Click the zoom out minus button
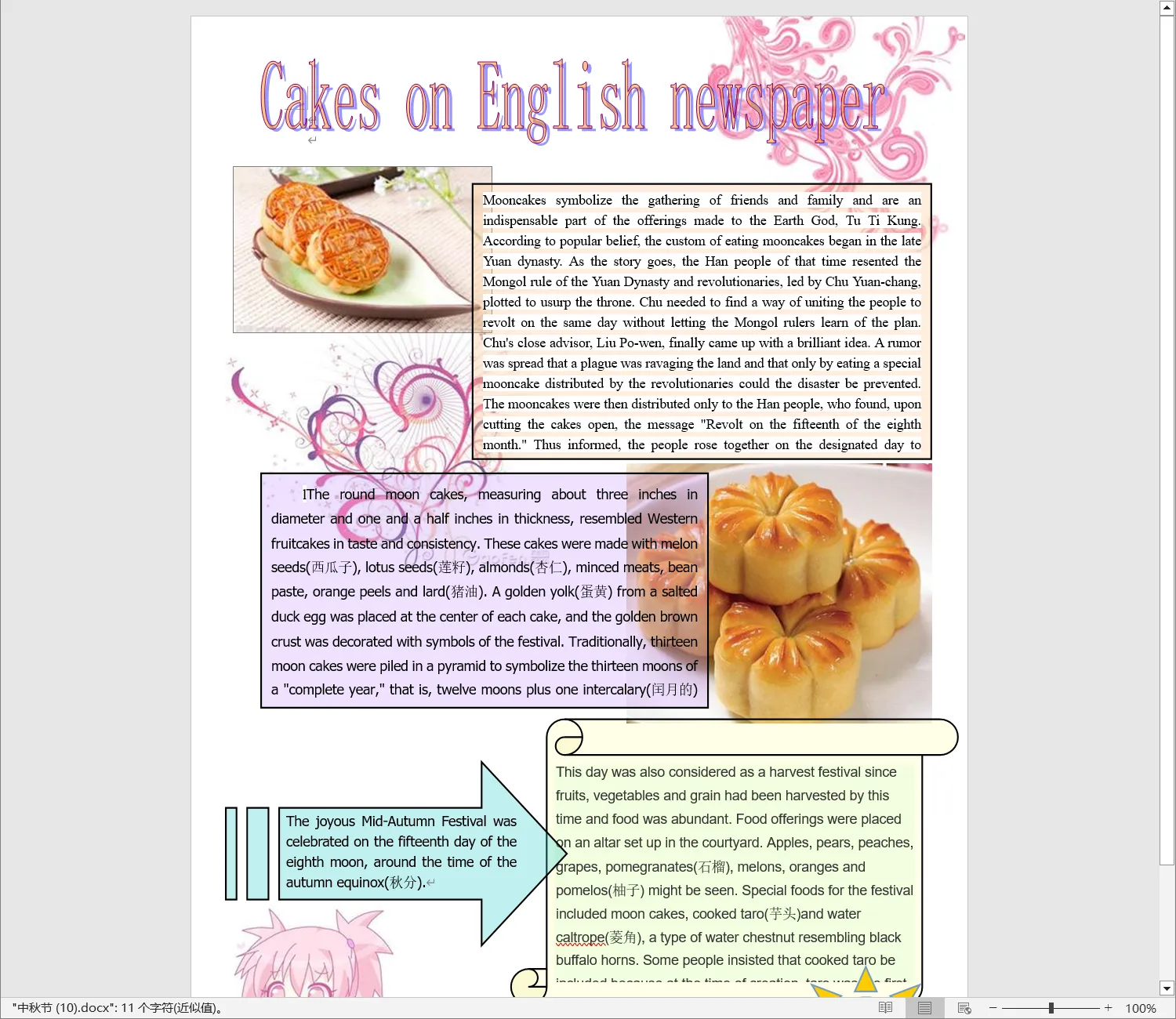The width and height of the screenshot is (1176, 1019). click(x=993, y=1008)
